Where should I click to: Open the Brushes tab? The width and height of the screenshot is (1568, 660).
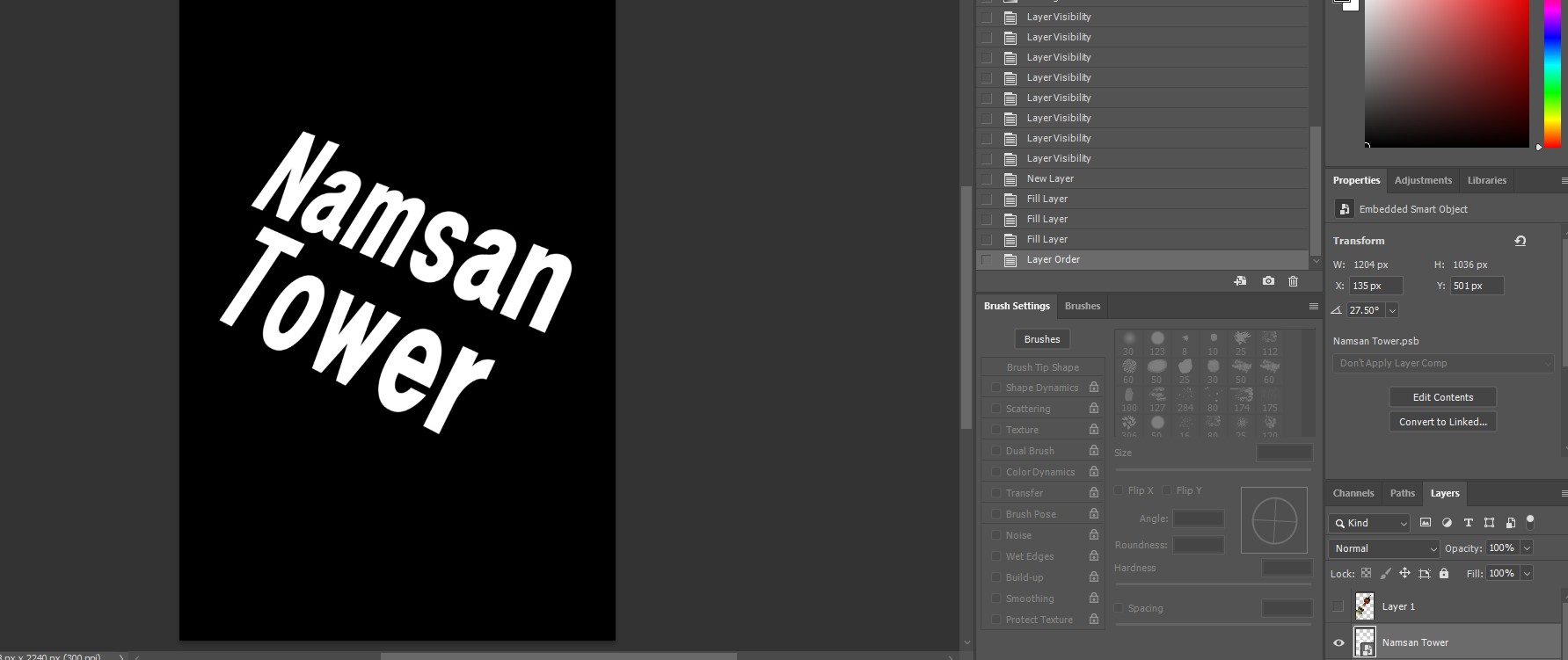[x=1082, y=306]
